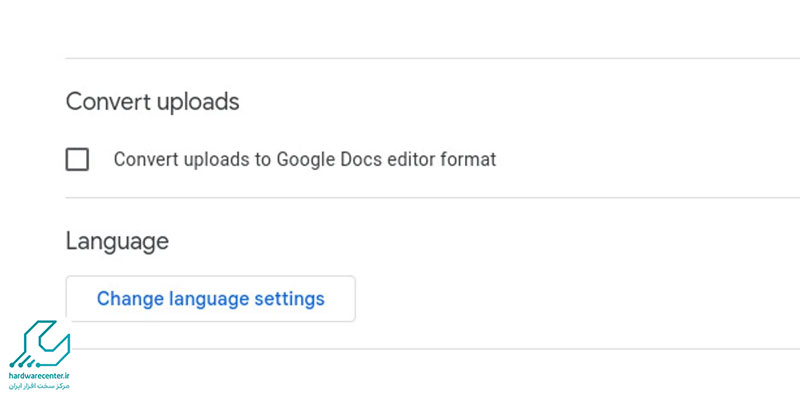Screen dimensions: 800x400
Task: Select the Language section heading
Action: point(117,241)
